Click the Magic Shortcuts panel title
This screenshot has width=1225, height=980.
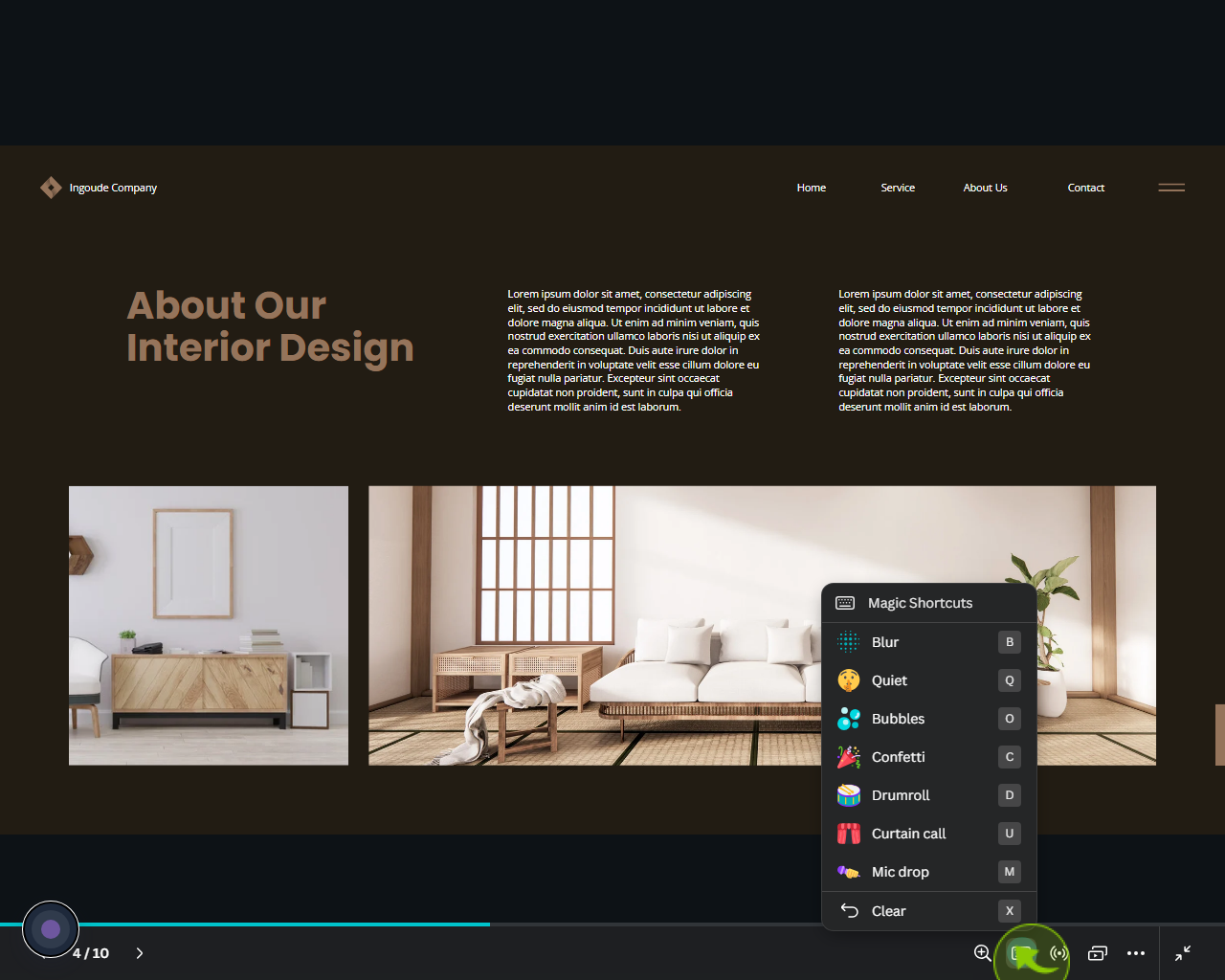pos(920,603)
